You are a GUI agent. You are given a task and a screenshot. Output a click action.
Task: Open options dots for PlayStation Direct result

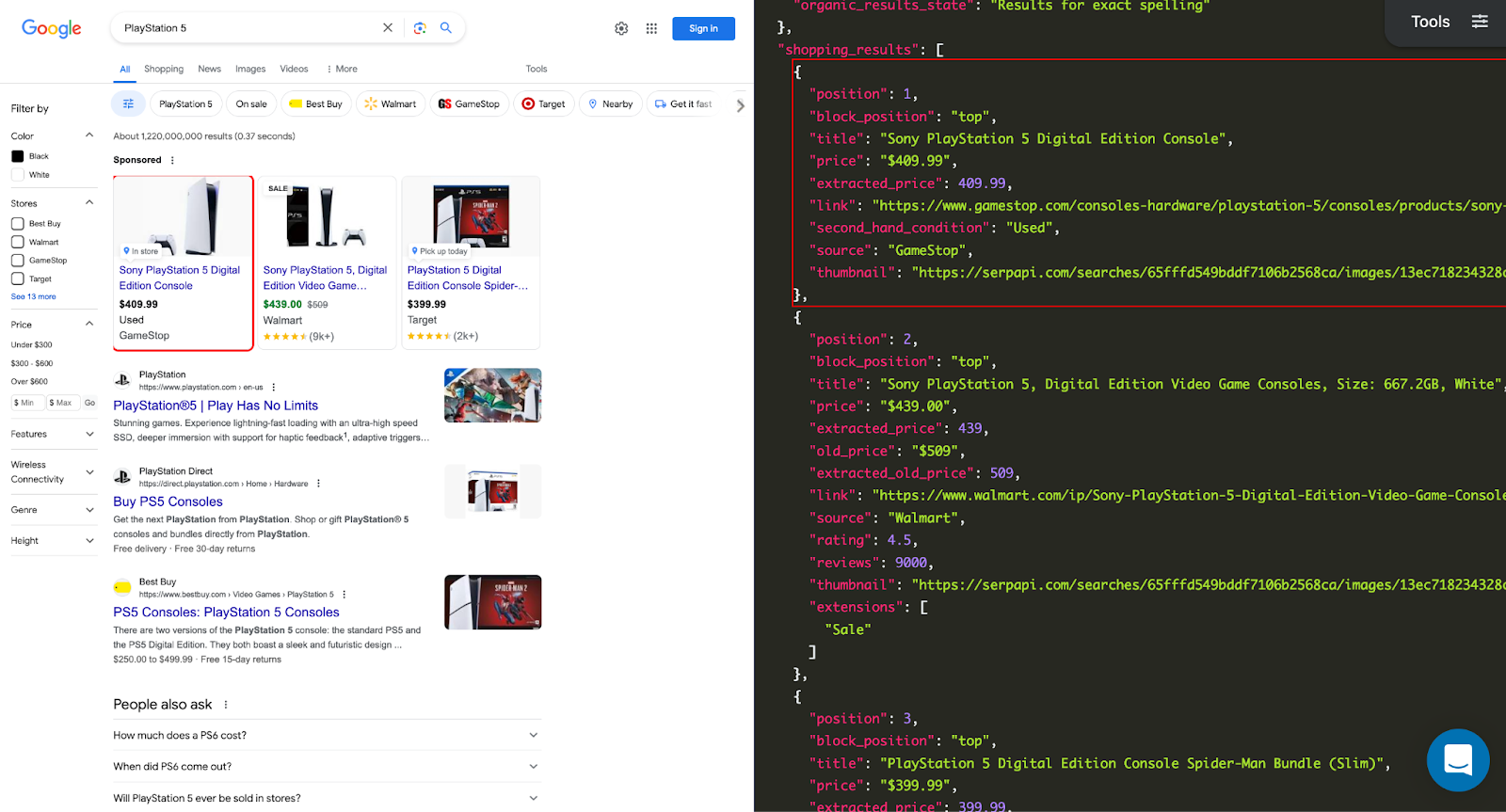[x=318, y=484]
